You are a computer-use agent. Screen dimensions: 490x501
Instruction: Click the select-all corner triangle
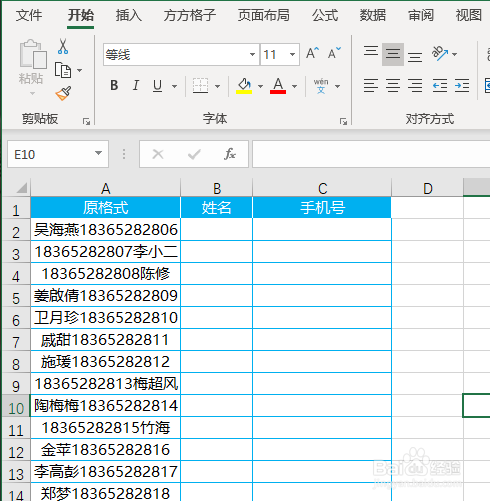point(22,188)
